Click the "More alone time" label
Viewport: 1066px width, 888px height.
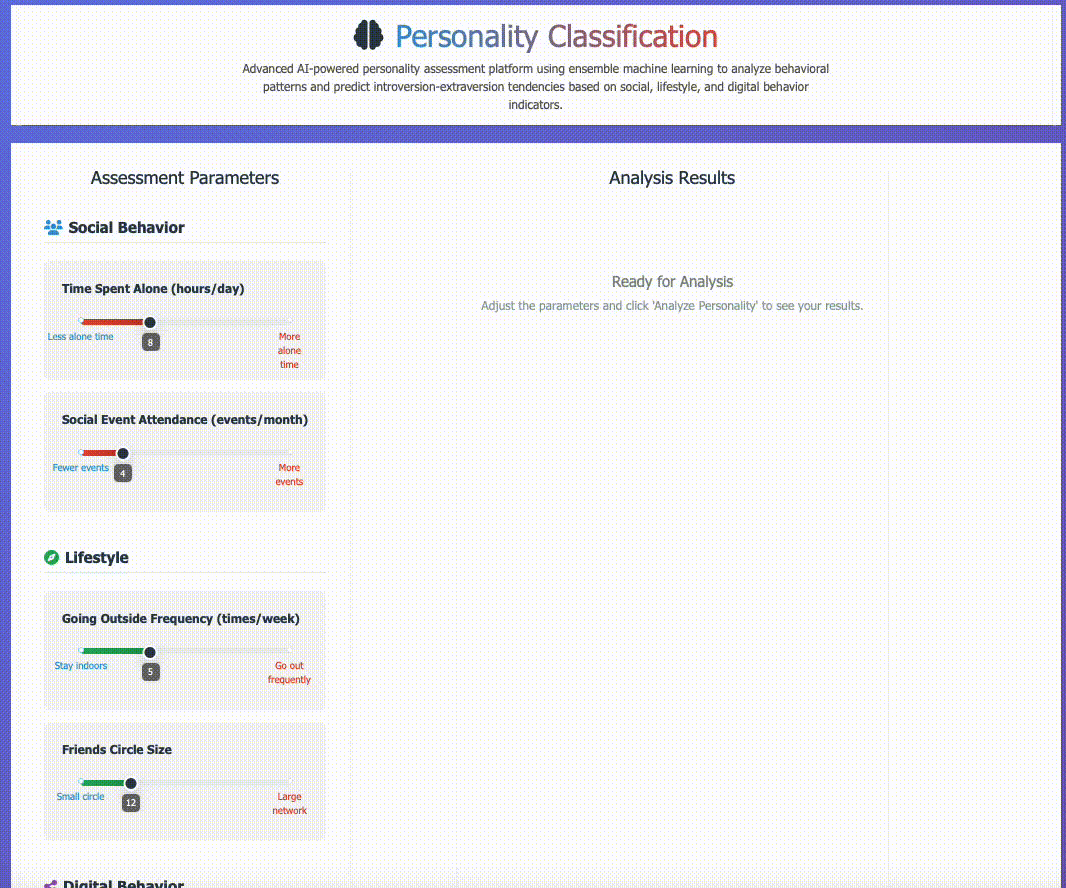click(289, 351)
